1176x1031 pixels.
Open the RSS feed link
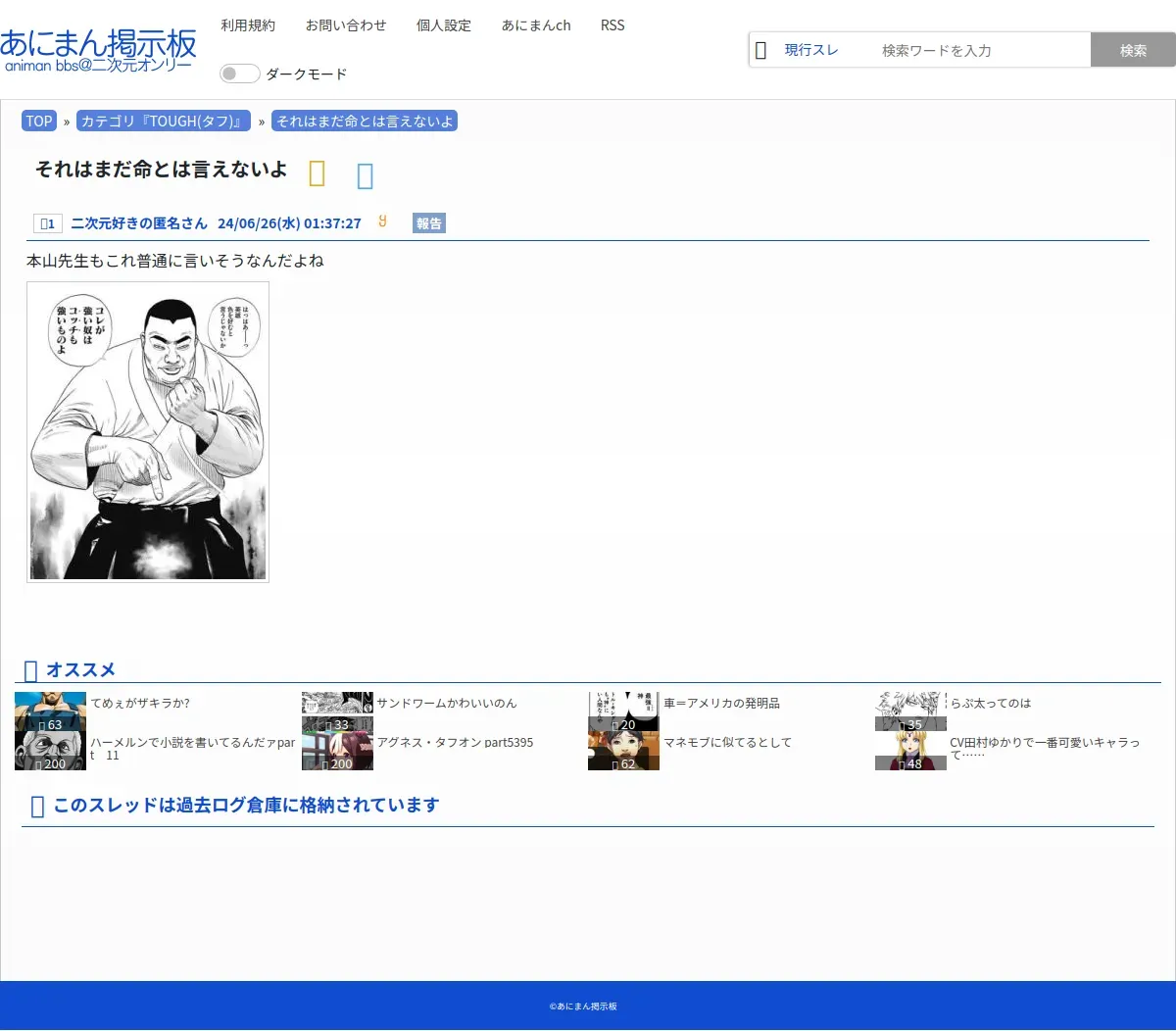point(612,25)
